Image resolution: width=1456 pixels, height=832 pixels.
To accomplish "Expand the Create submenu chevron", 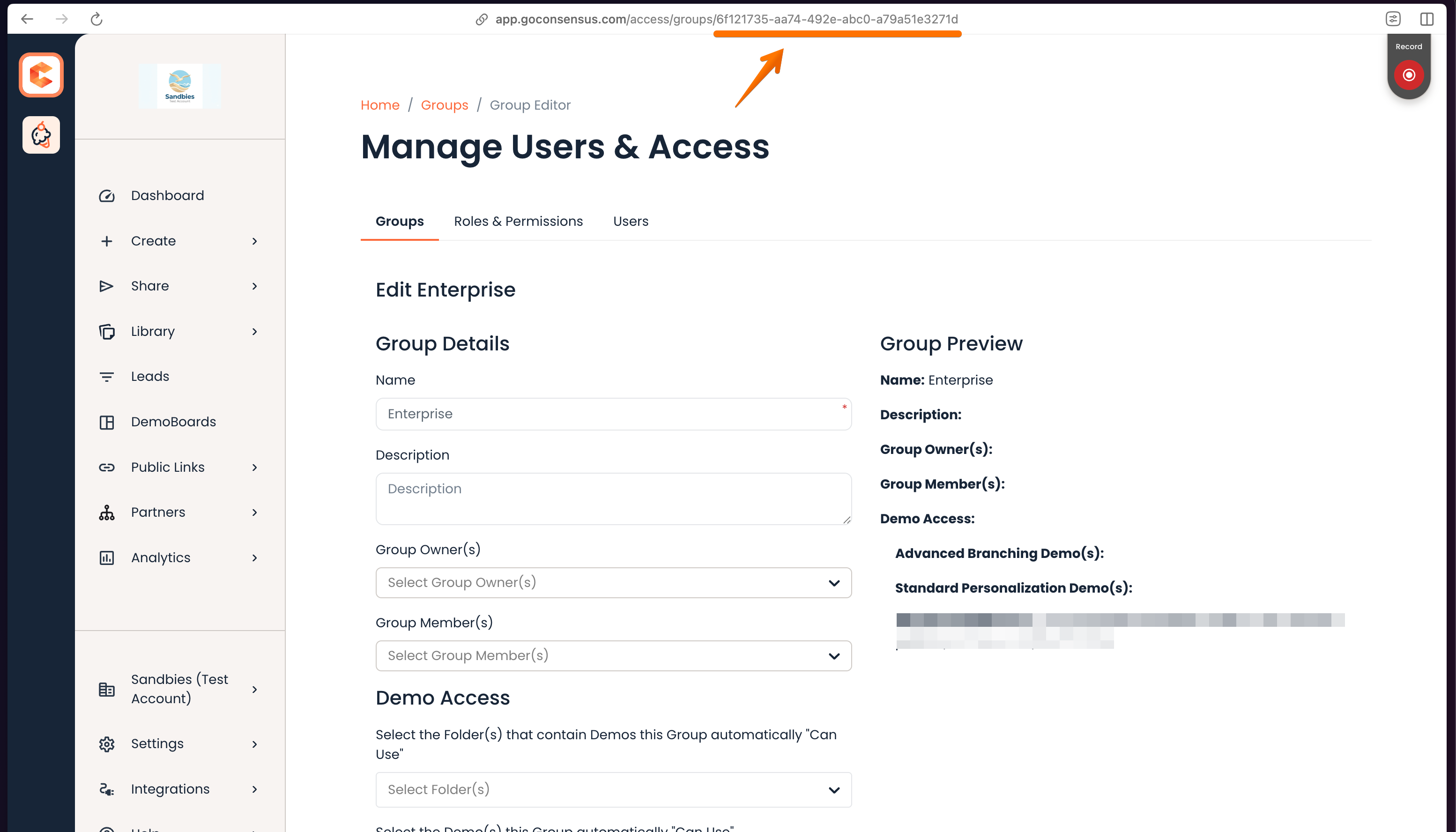I will point(255,241).
